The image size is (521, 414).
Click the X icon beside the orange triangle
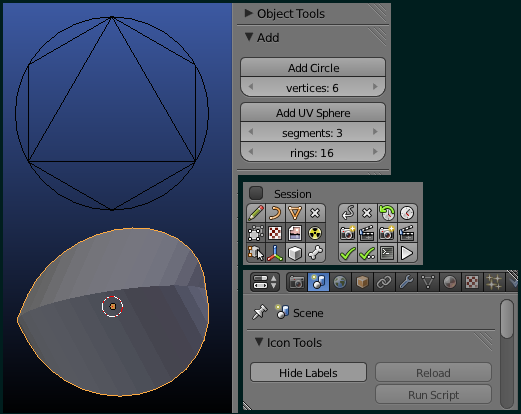(315, 213)
